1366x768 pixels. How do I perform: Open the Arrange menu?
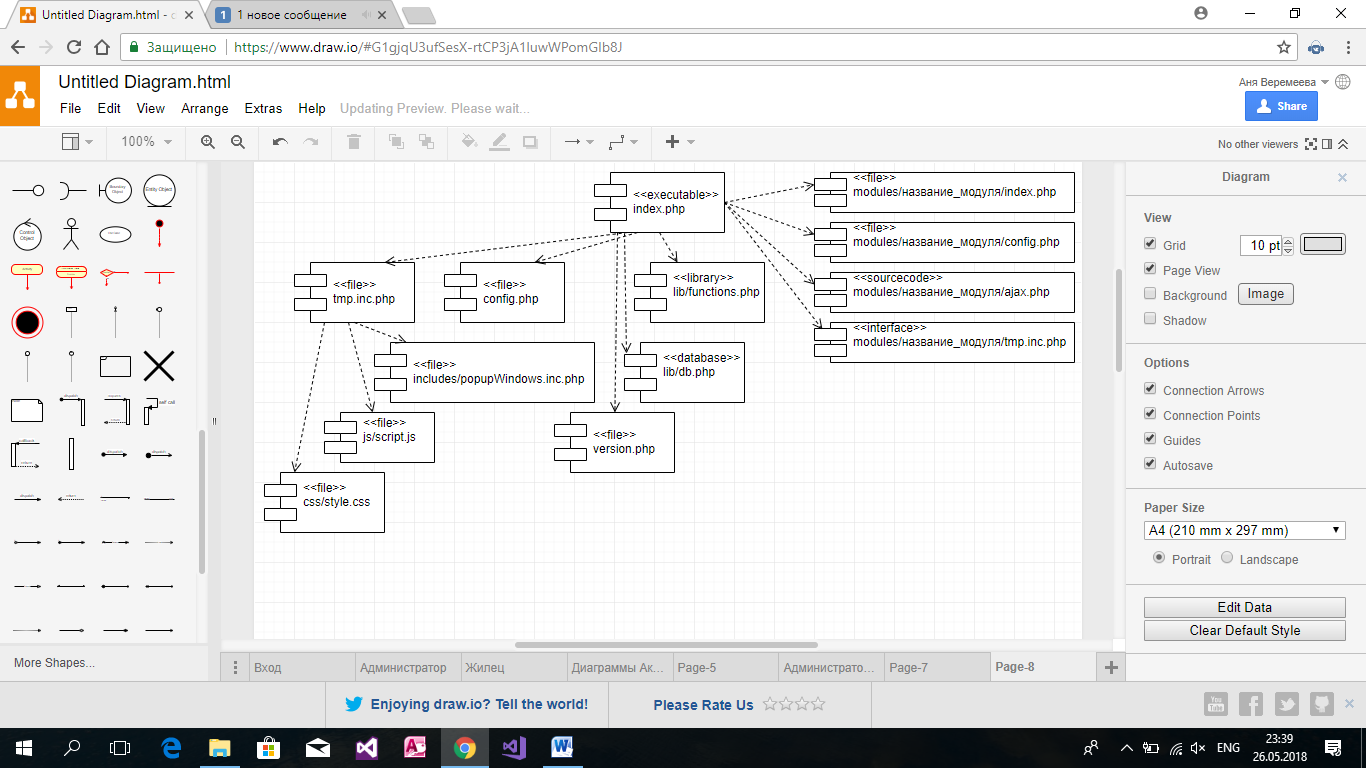tap(205, 108)
